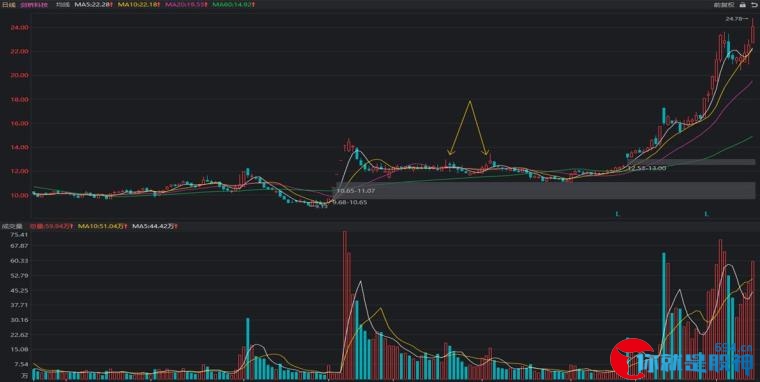
Task: Click the 45.25 volume axis label
Action: tap(20, 290)
